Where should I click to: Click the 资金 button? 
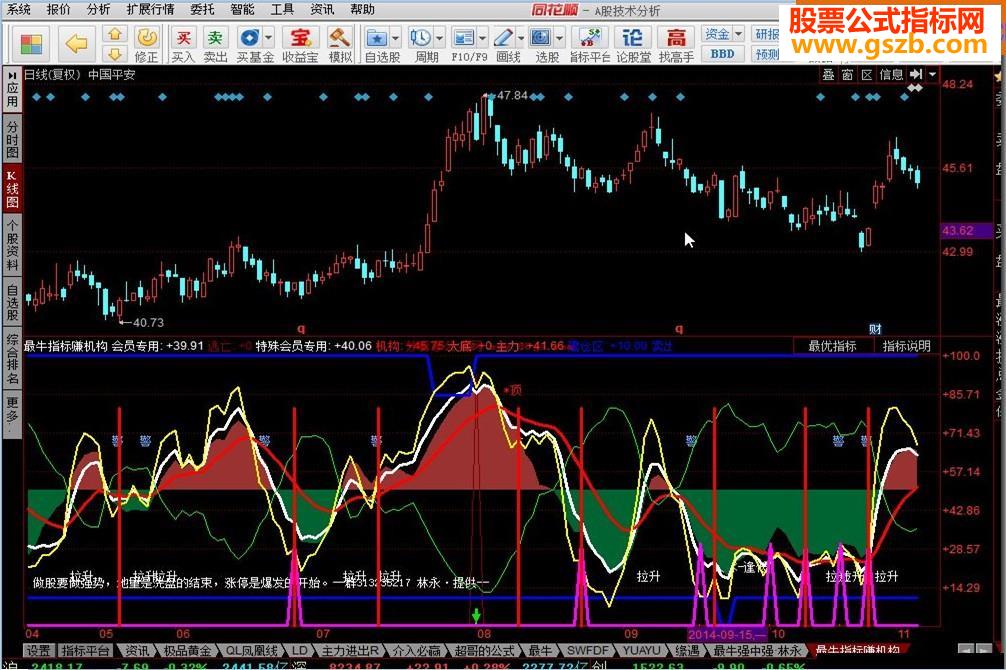(717, 33)
